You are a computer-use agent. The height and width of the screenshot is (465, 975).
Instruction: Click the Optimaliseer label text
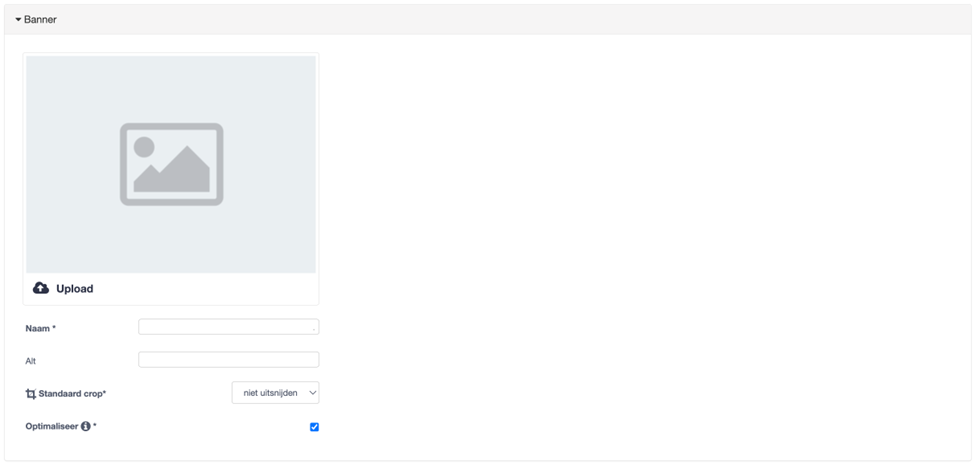[52, 426]
